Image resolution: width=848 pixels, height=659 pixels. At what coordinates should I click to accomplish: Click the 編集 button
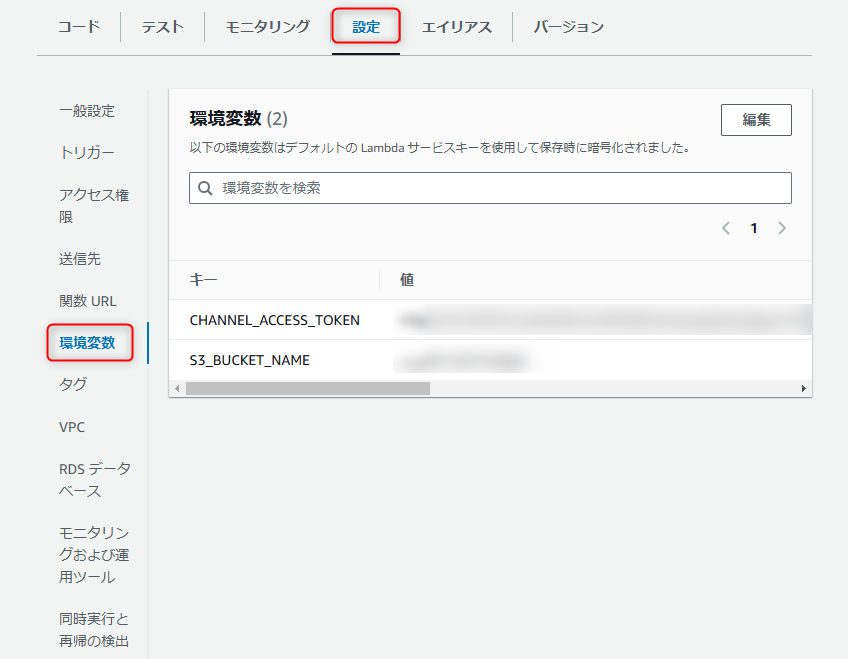(756, 120)
